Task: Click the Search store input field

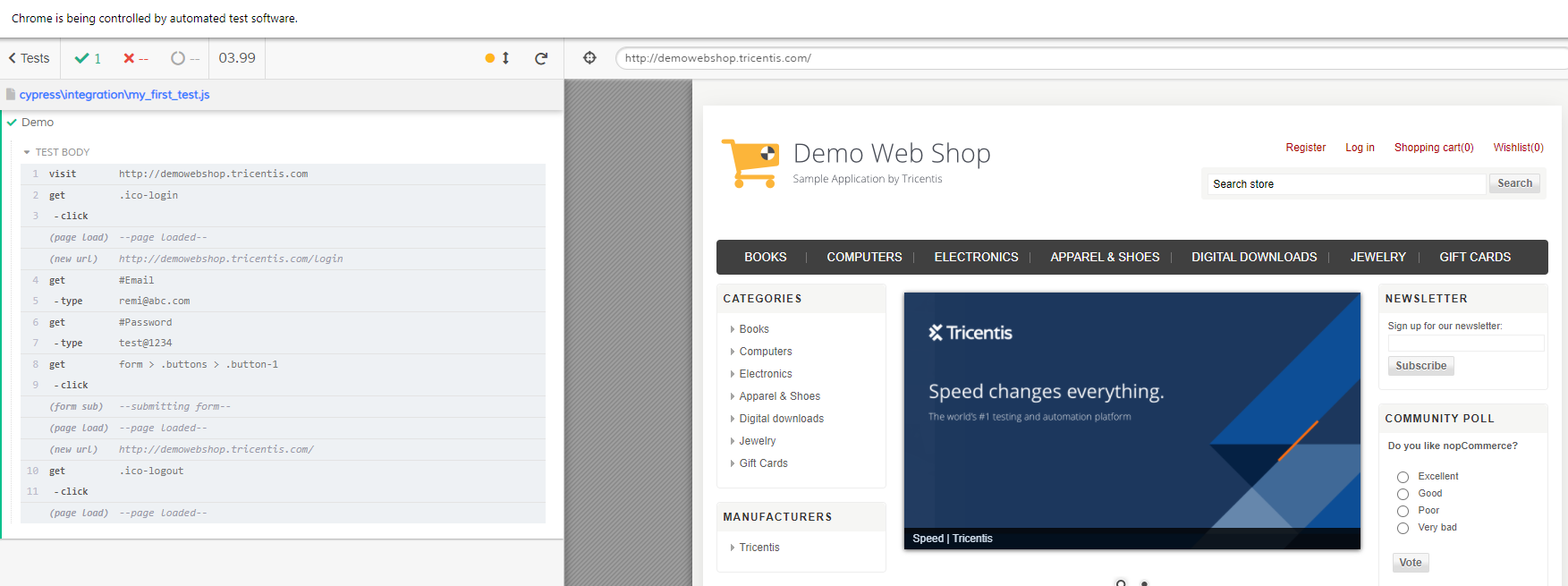Action: (x=1346, y=184)
